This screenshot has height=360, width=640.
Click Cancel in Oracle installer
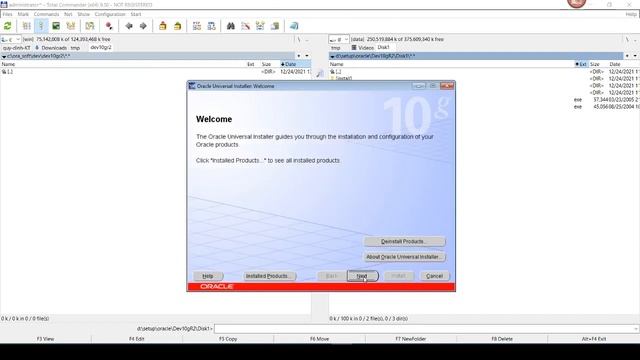434,276
